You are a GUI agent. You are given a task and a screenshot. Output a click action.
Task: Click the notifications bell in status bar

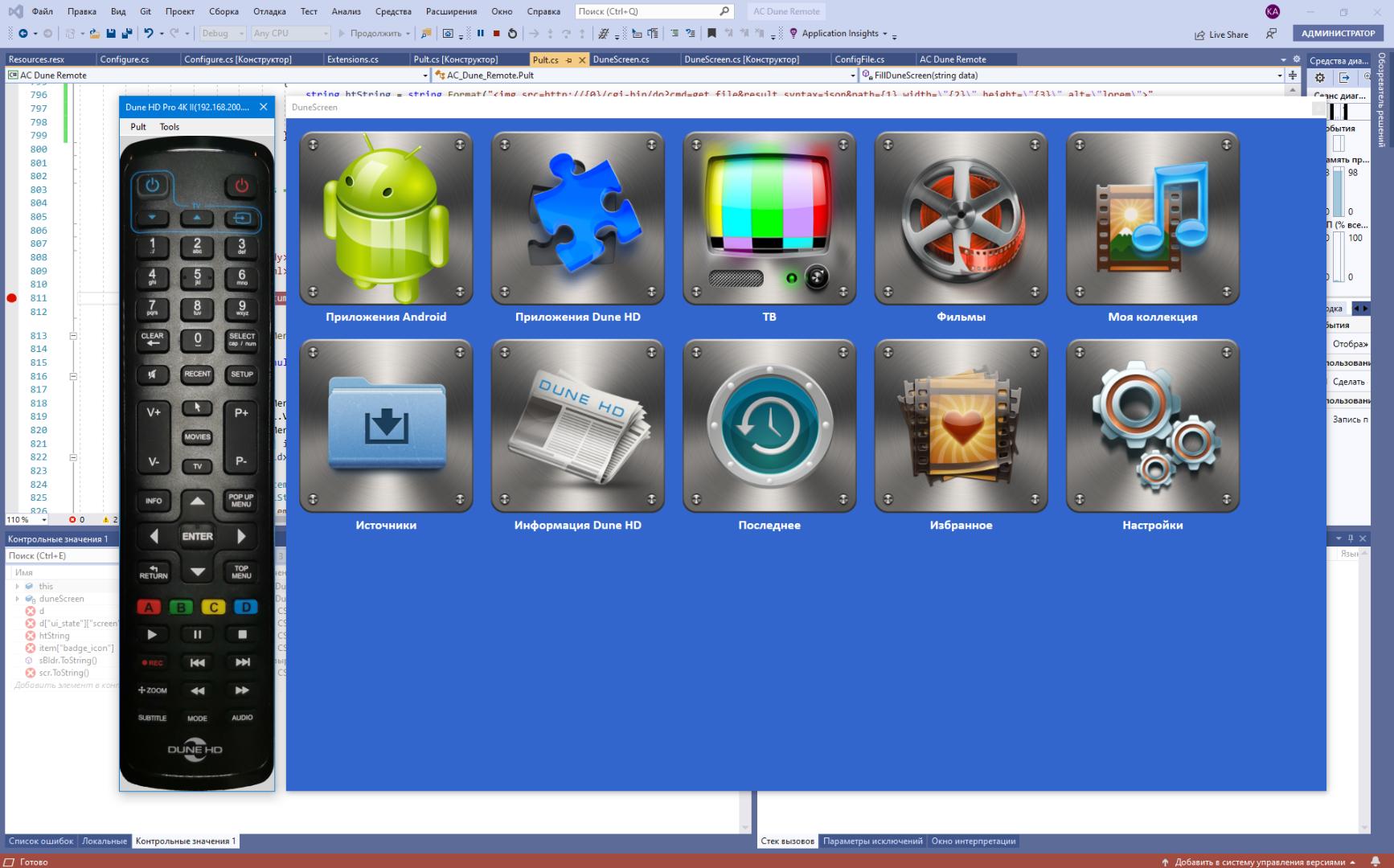tap(1376, 862)
